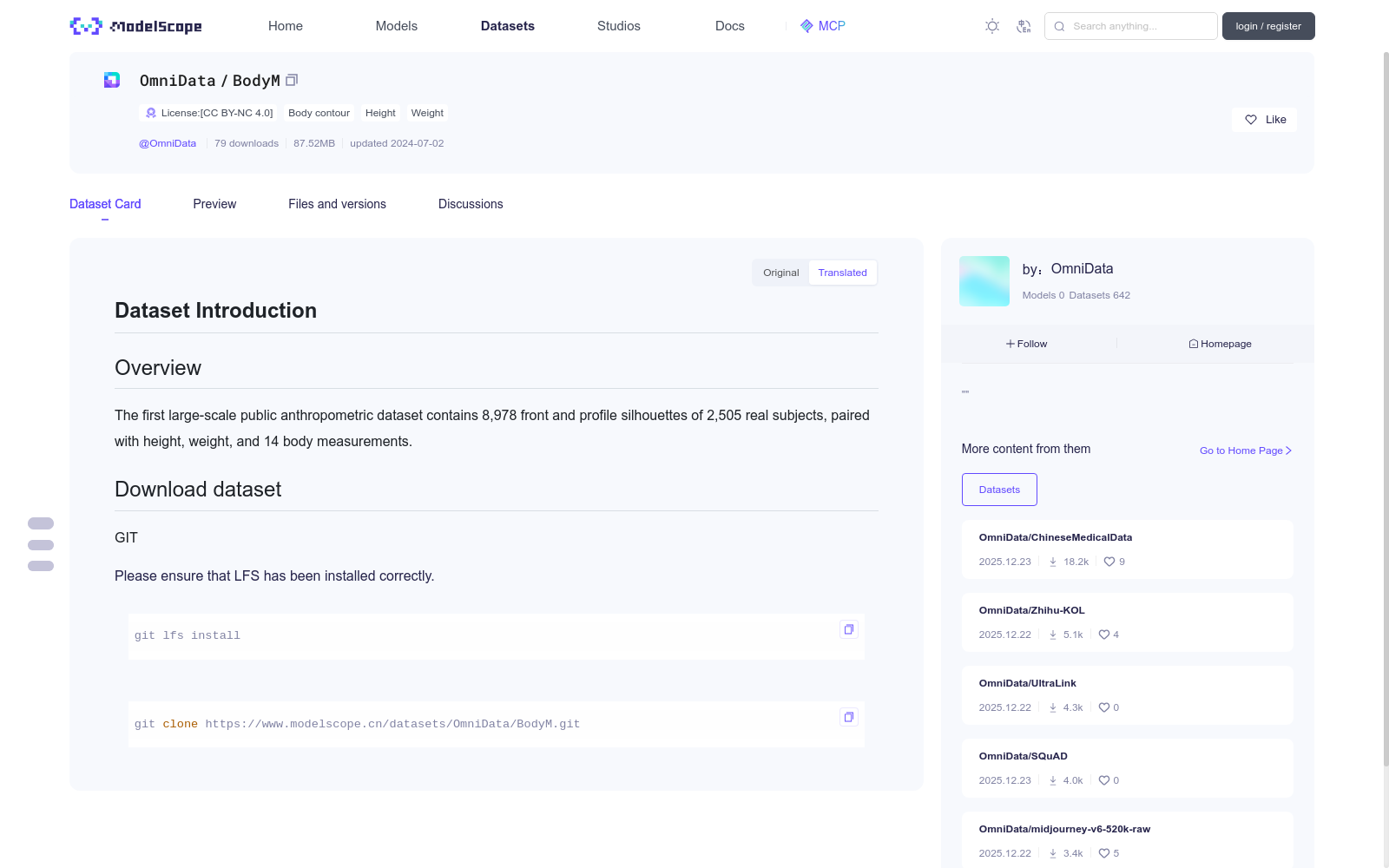Copy the dataset name OmniData/BodyM
The height and width of the screenshot is (868, 1389).
point(292,80)
